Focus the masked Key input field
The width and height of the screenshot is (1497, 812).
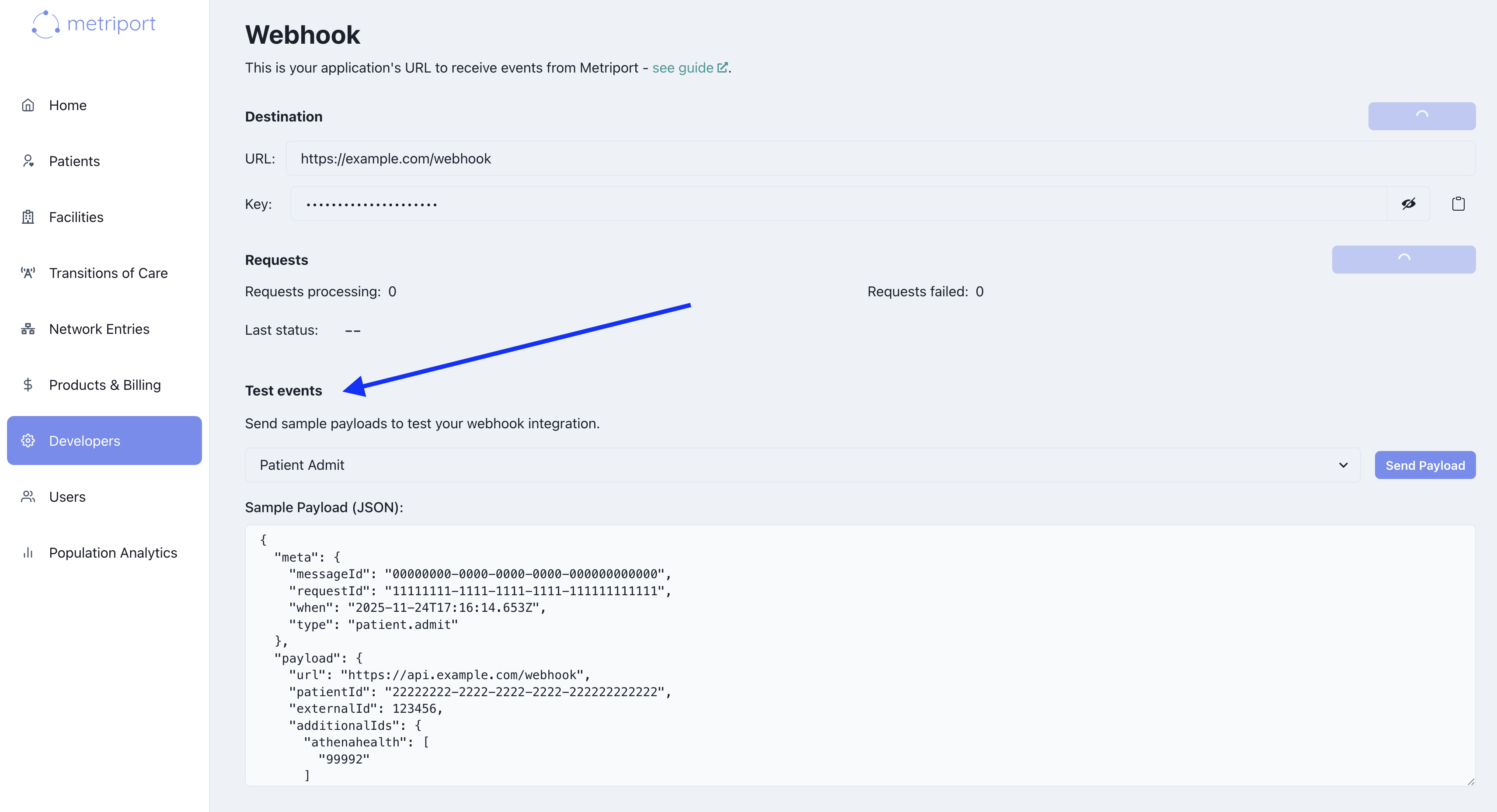coord(839,204)
